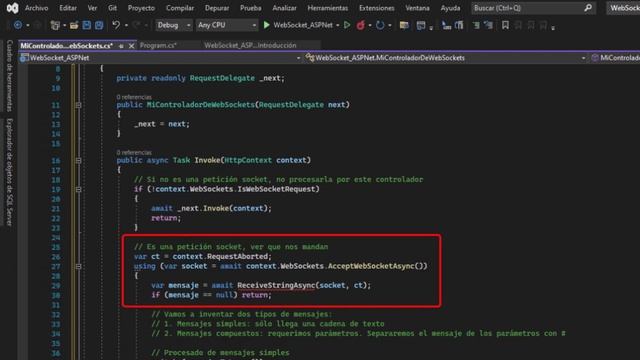Screen dimensions: 640x360
Task: Collapse the Invoke method at line 16
Action: pyautogui.click(x=78, y=161)
